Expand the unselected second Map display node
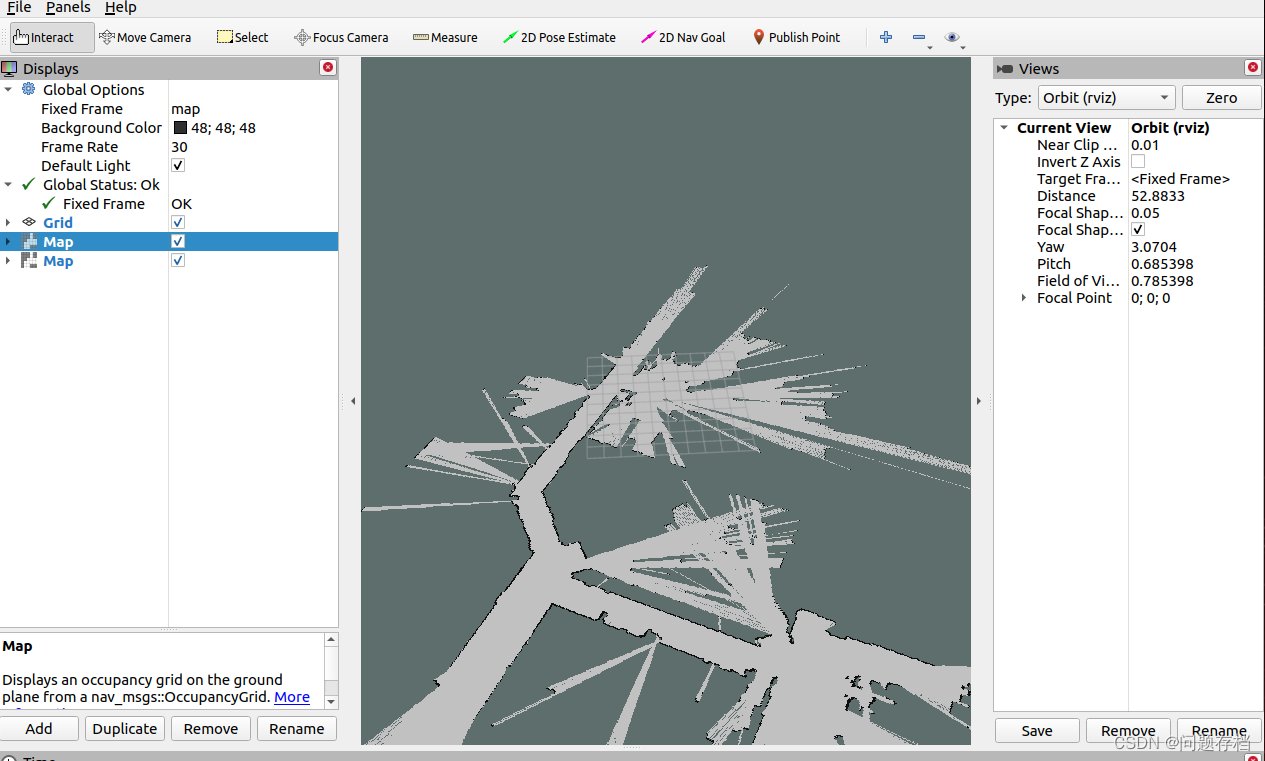This screenshot has width=1265, height=761. point(8,260)
